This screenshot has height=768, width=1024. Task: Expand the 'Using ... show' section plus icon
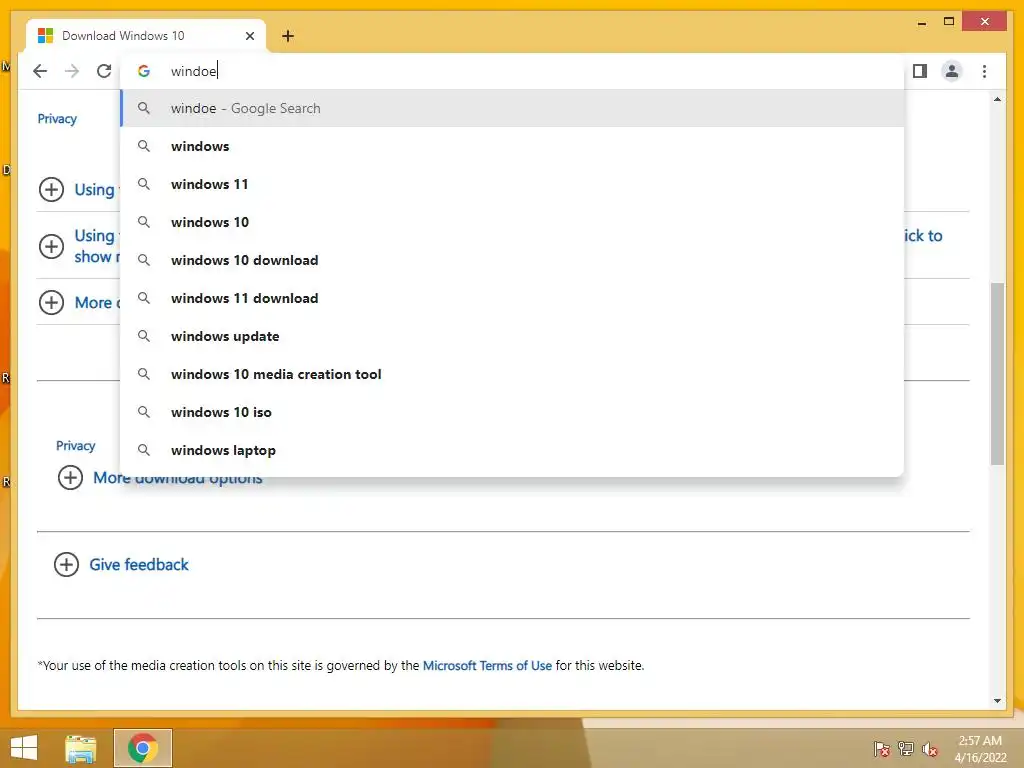52,246
